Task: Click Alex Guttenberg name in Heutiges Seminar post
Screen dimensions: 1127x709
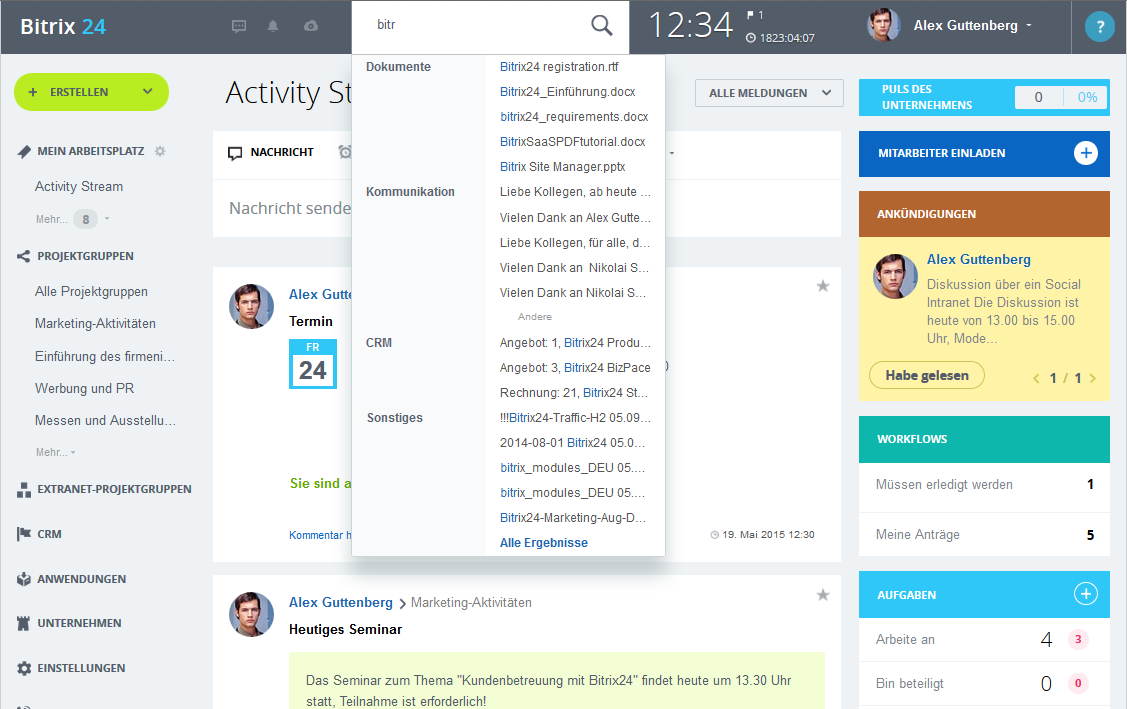Action: tap(341, 603)
